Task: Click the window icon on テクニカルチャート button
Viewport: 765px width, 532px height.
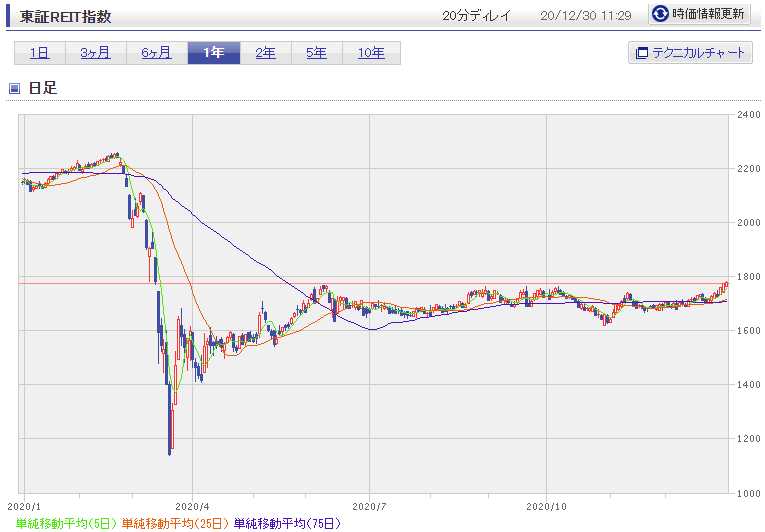Action: 642,53
